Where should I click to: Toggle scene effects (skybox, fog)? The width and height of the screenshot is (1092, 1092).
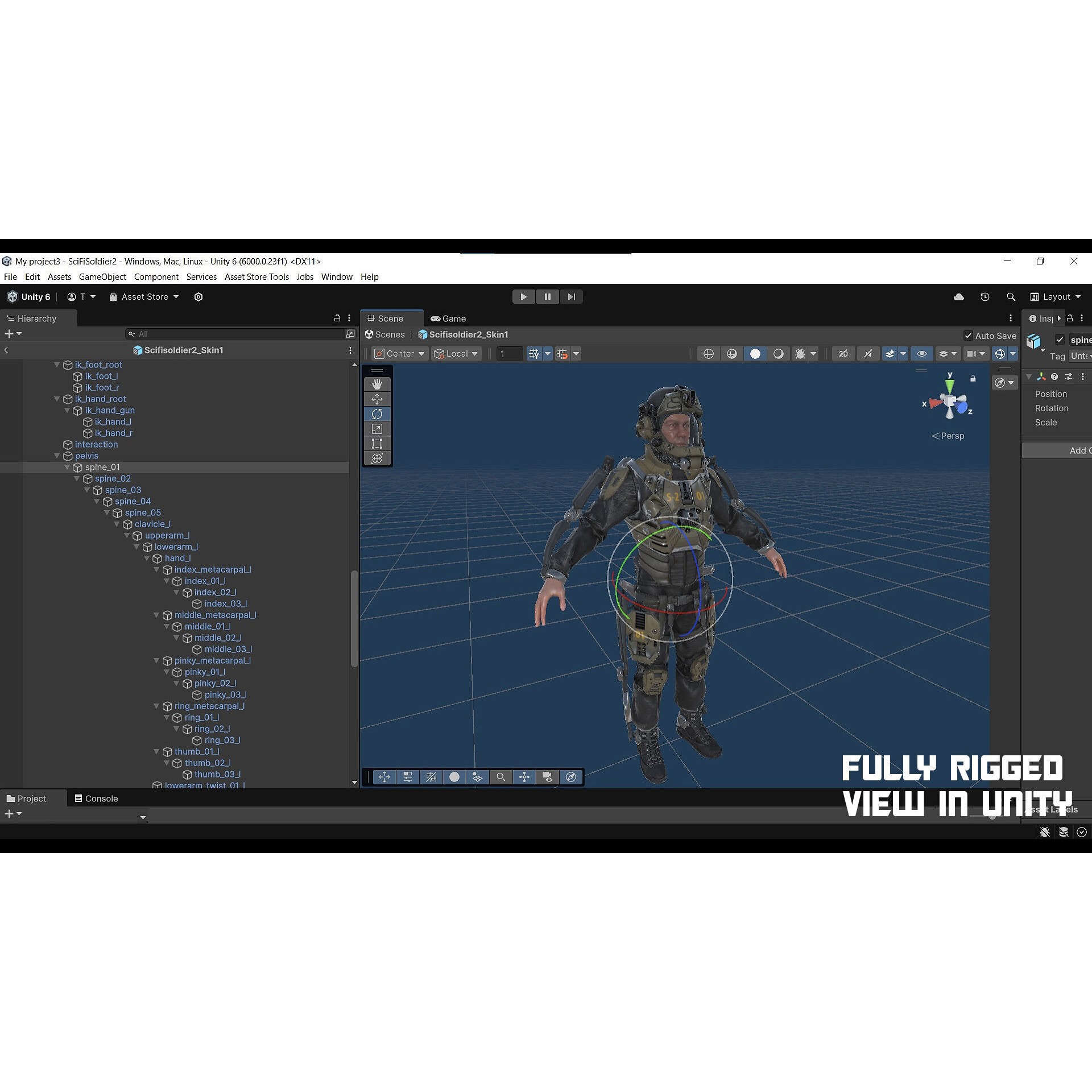890,354
